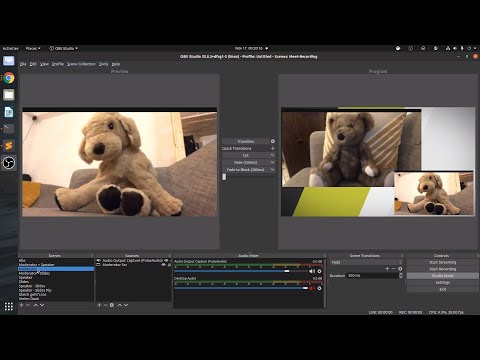Open the View menu
The height and width of the screenshot is (360, 480).
click(x=44, y=64)
